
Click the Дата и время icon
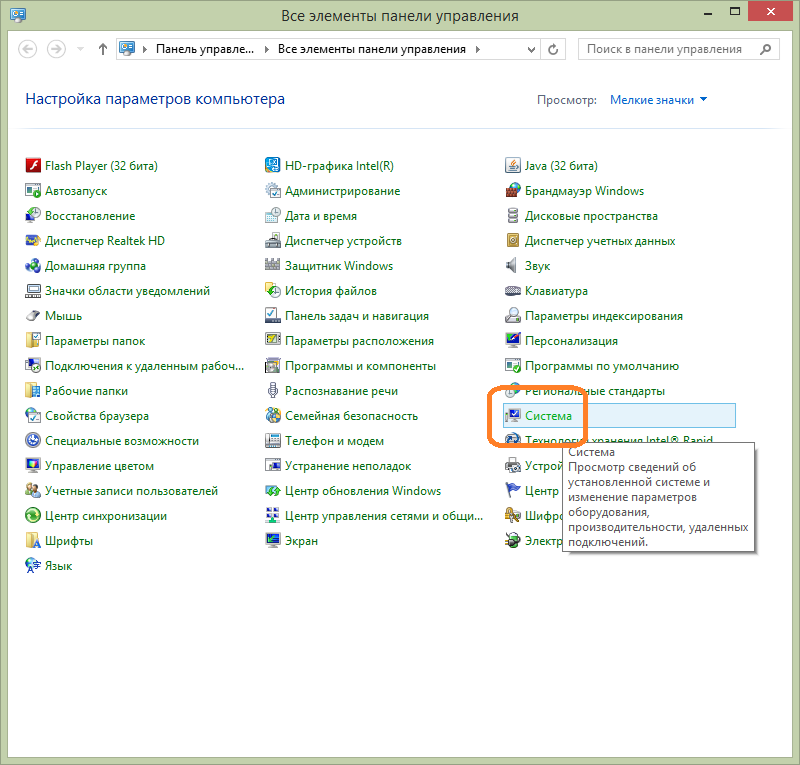pyautogui.click(x=273, y=215)
